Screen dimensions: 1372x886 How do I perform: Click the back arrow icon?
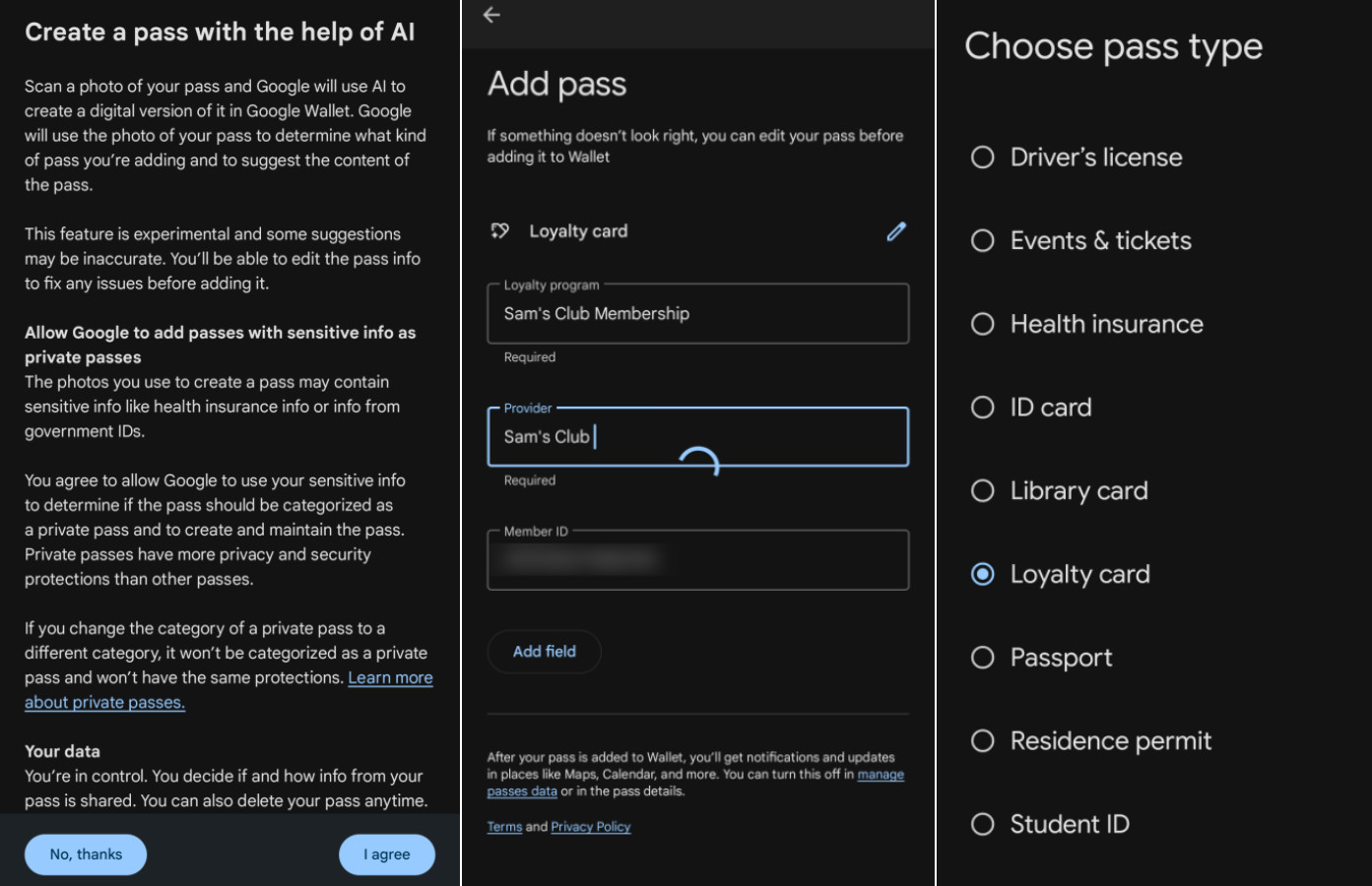(x=491, y=15)
